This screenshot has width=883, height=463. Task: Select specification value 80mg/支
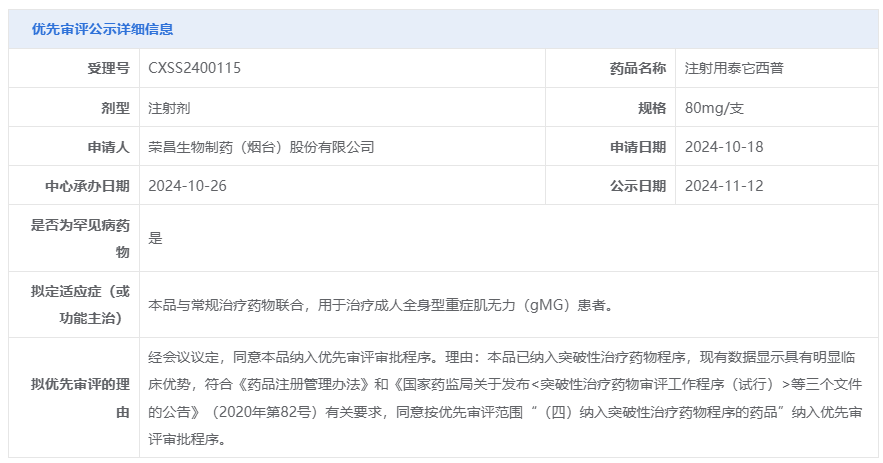(x=714, y=108)
